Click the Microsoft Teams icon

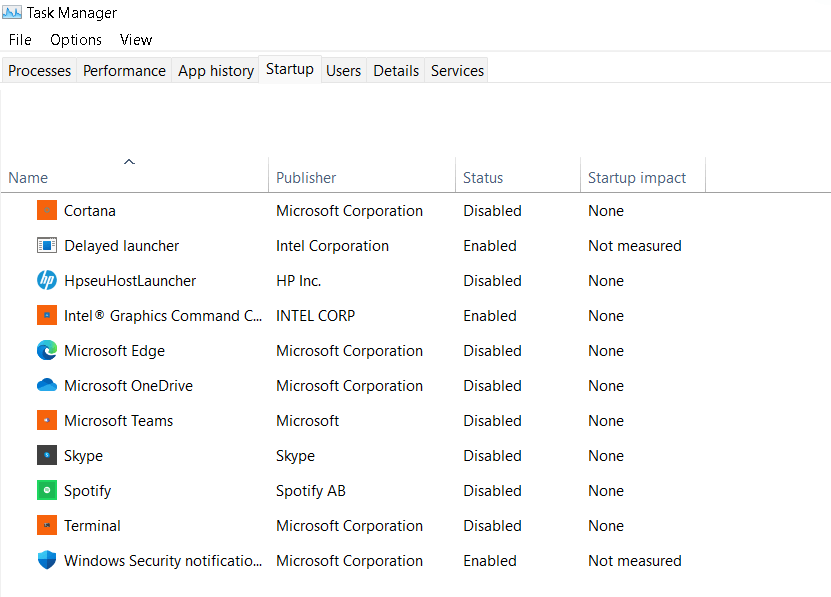point(46,421)
